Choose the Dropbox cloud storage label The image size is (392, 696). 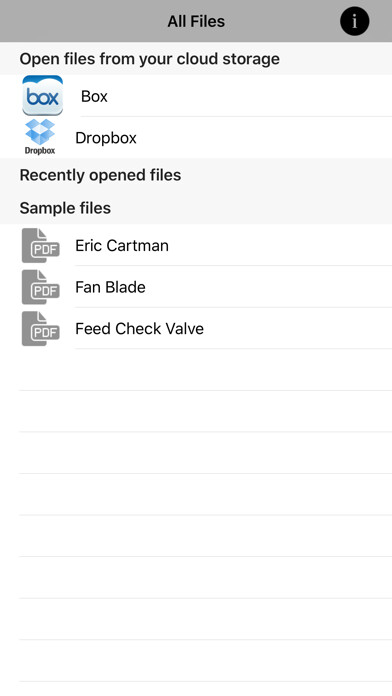click(106, 138)
